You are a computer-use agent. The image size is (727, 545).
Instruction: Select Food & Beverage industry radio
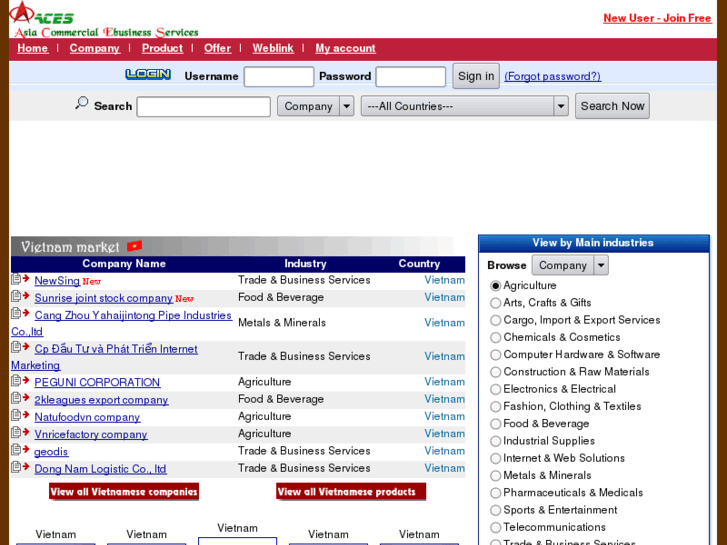click(496, 424)
